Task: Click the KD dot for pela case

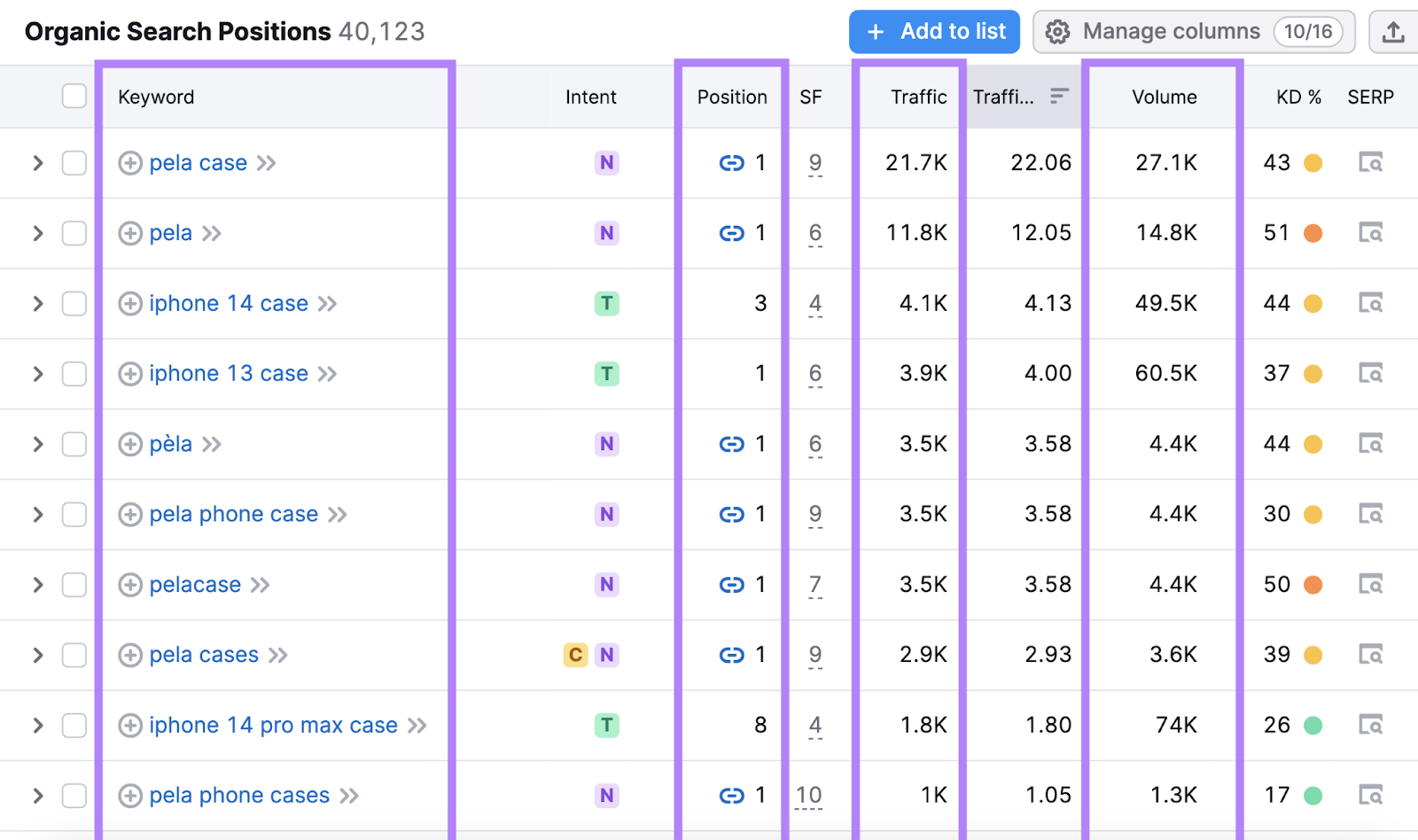Action: tap(1313, 163)
